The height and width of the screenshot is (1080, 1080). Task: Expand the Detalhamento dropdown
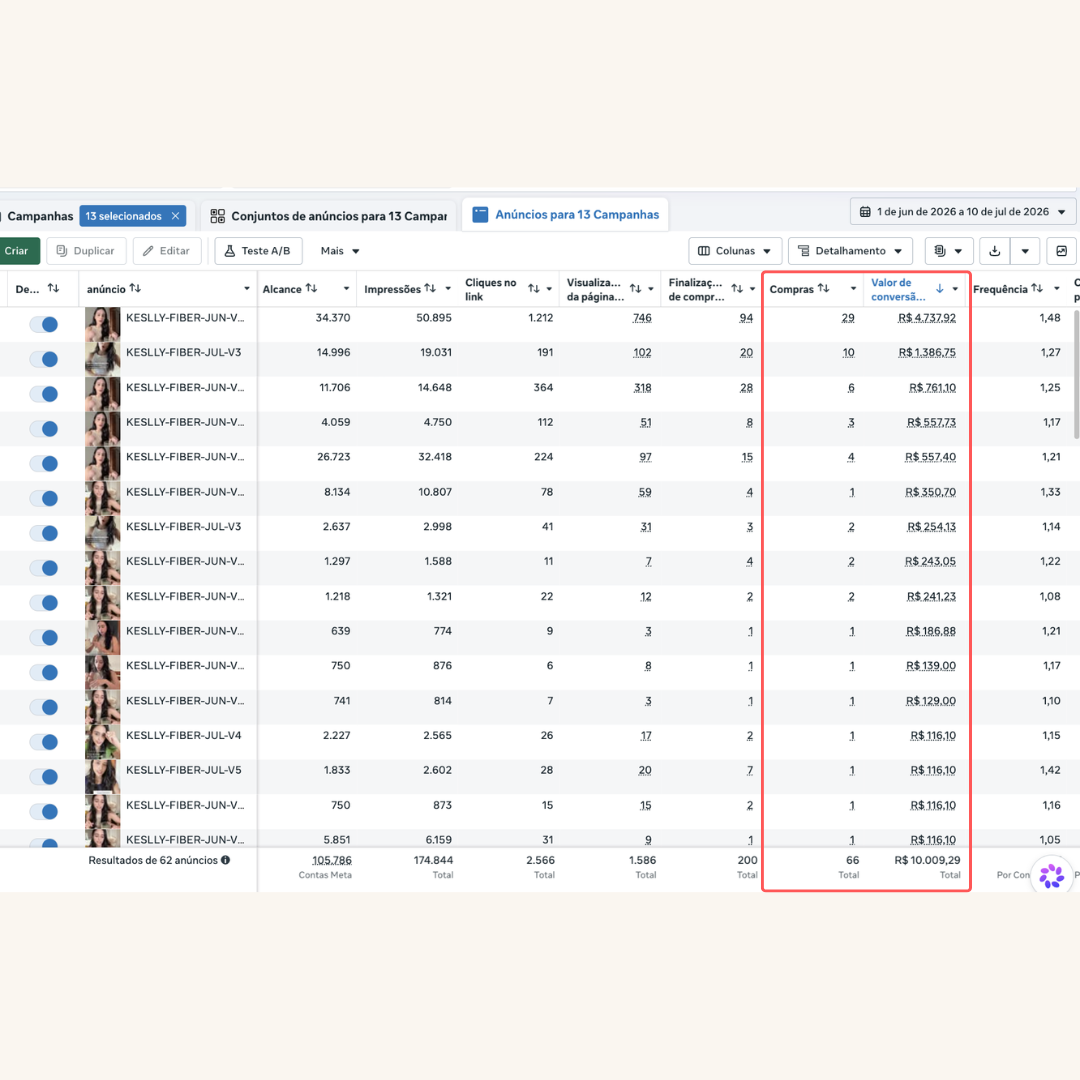pyautogui.click(x=851, y=251)
